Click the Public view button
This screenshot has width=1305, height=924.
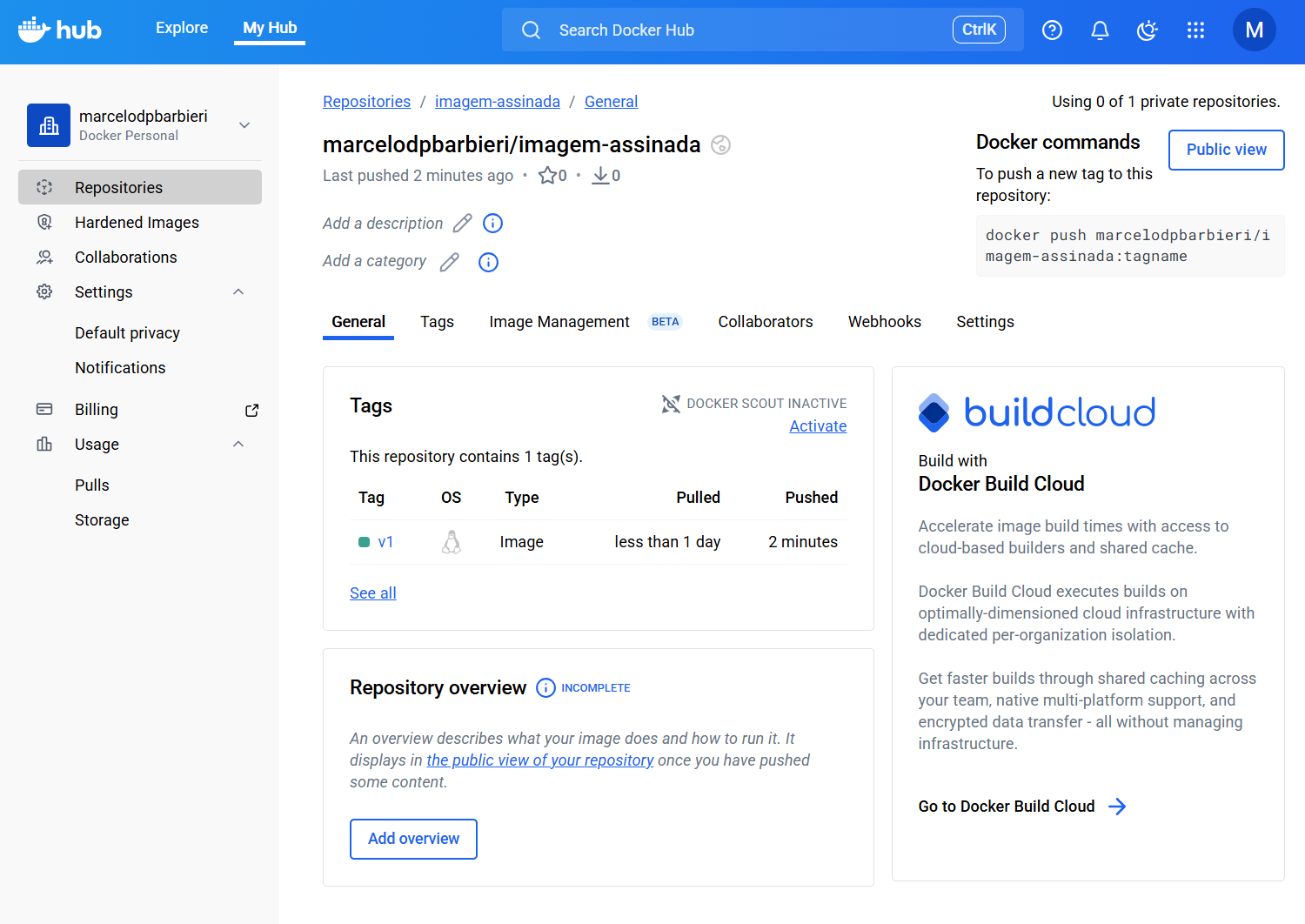(1226, 150)
